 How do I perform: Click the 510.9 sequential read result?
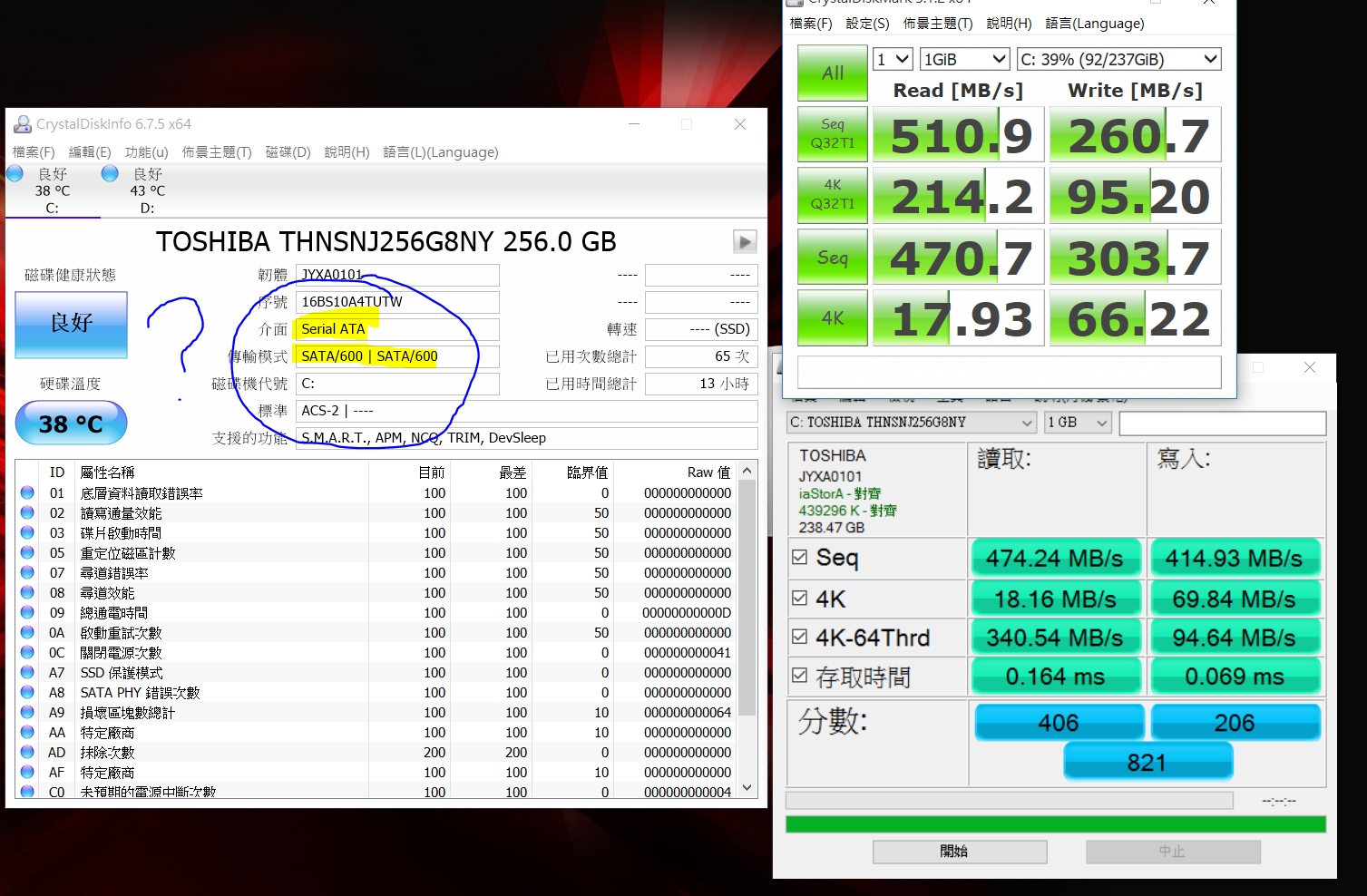point(959,134)
